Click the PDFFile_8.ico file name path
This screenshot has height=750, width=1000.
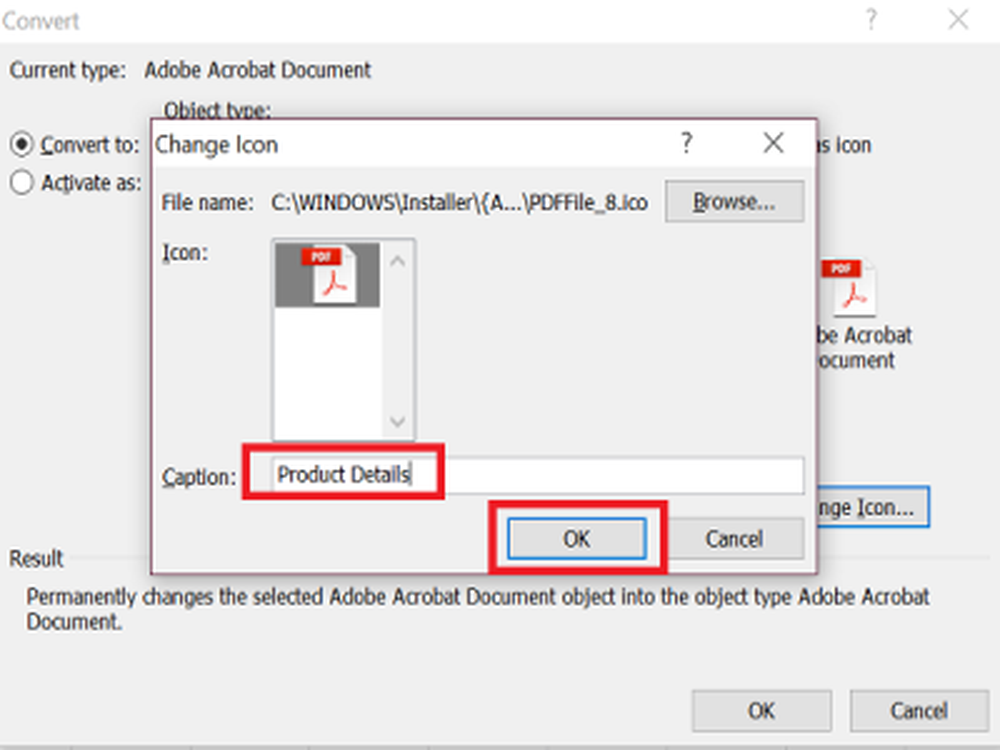(x=459, y=203)
